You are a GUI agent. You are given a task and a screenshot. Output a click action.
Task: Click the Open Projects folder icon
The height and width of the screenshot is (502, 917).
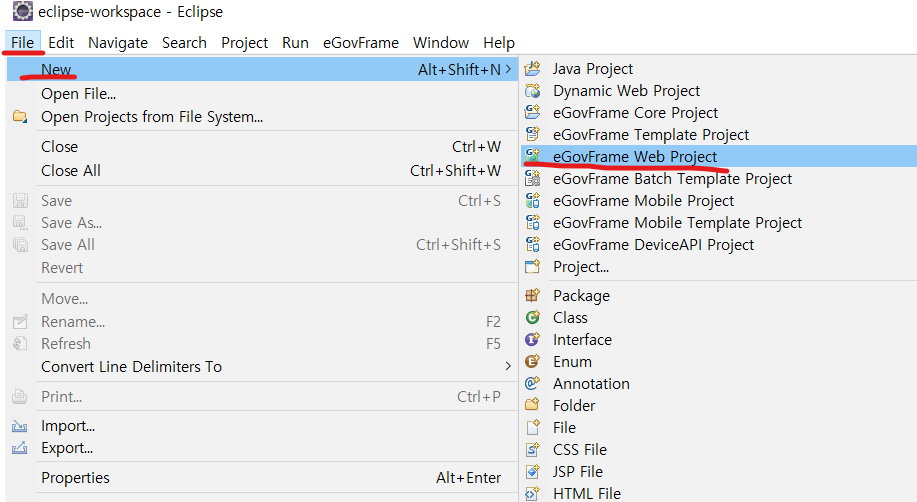[20, 116]
